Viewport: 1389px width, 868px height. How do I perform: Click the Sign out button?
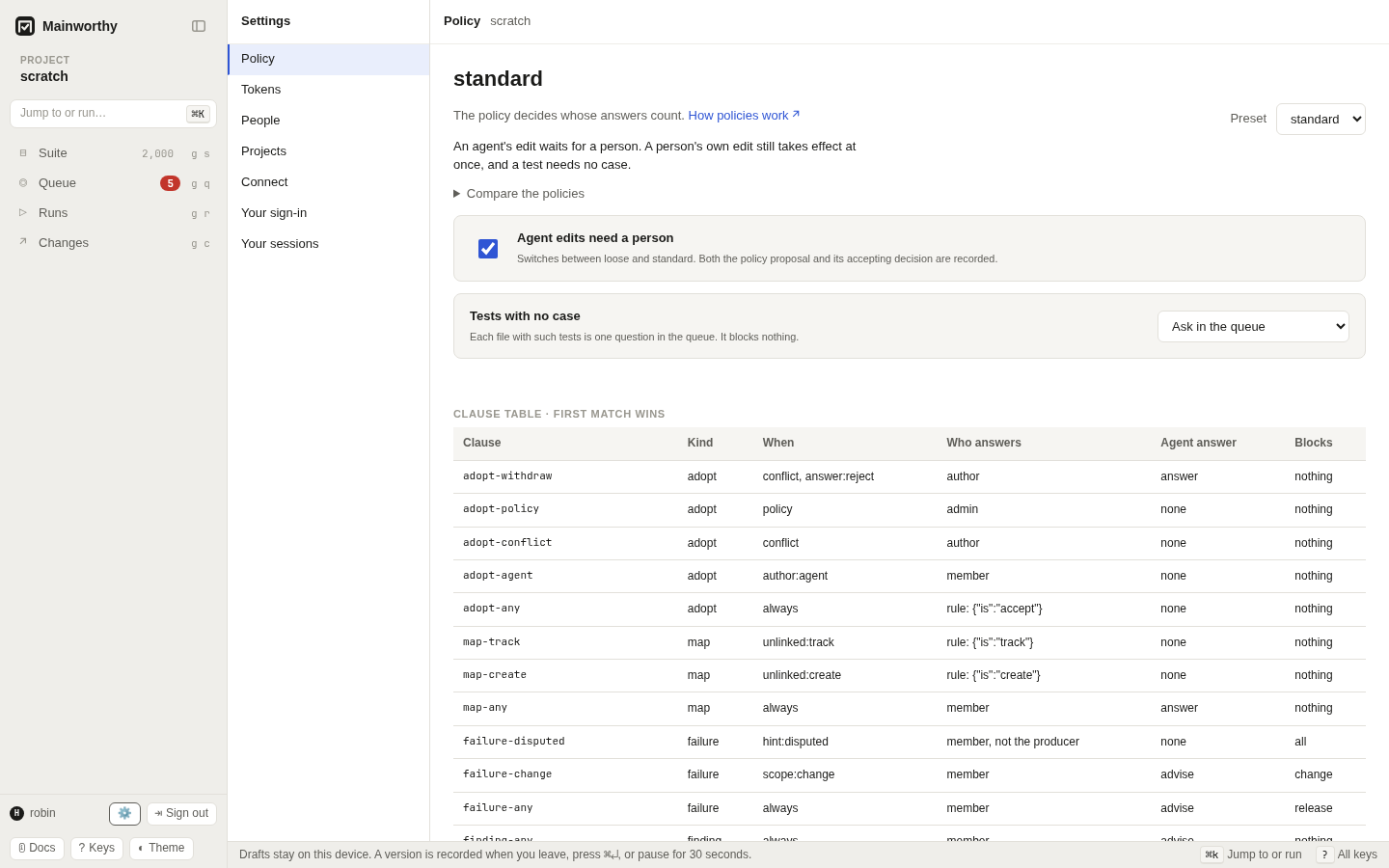[181, 814]
